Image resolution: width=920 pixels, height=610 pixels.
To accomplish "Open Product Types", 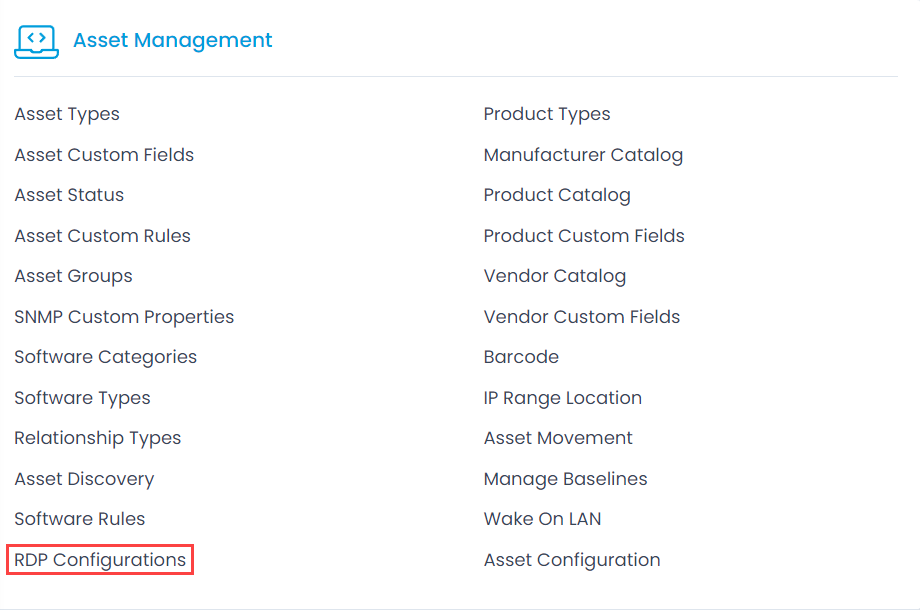I will (547, 114).
